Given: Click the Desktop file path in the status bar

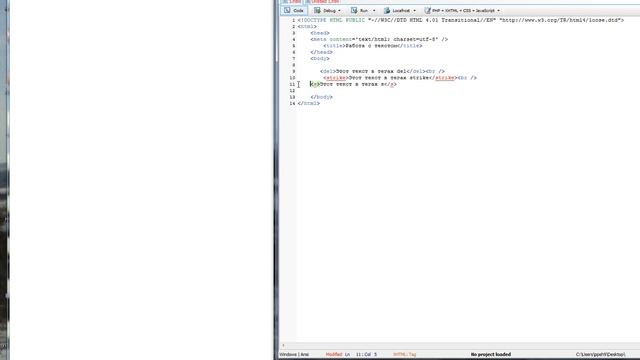Looking at the screenshot, I should (600, 354).
